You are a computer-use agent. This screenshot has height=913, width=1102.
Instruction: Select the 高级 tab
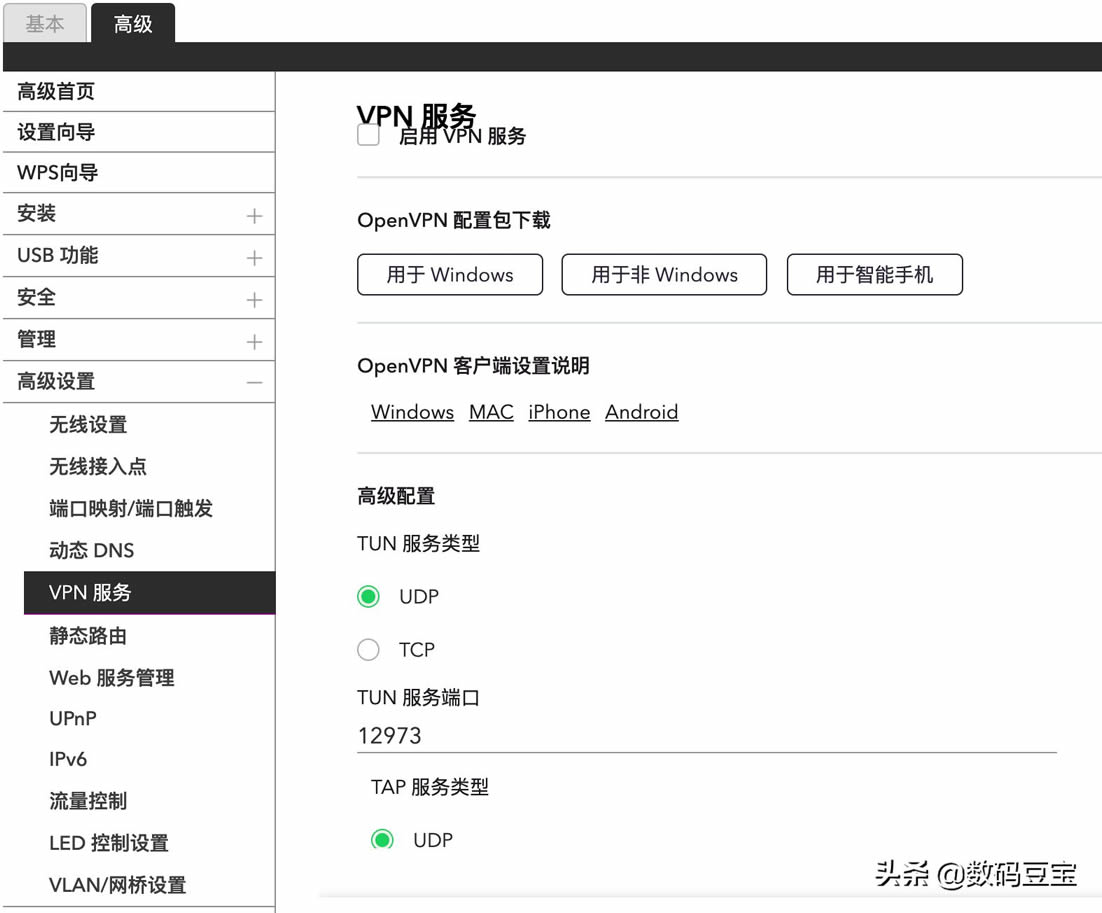pos(133,23)
